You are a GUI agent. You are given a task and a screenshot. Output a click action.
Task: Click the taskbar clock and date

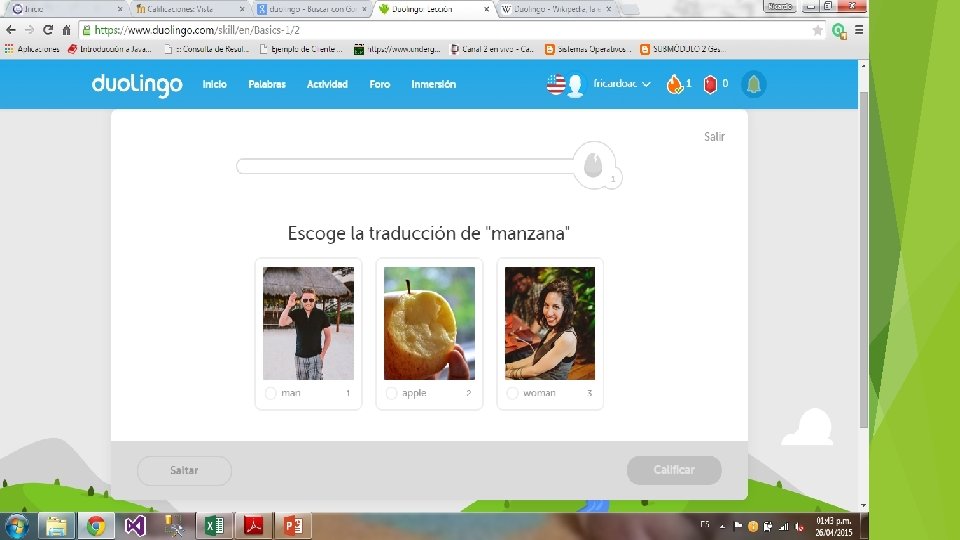click(833, 527)
